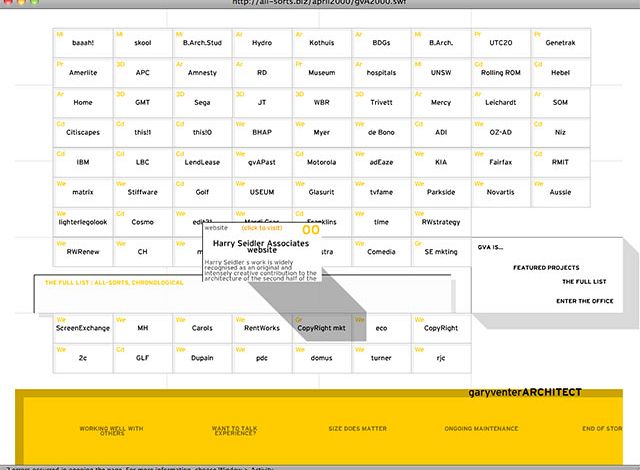Open the Sega project tile
640x470 pixels.
(202, 102)
